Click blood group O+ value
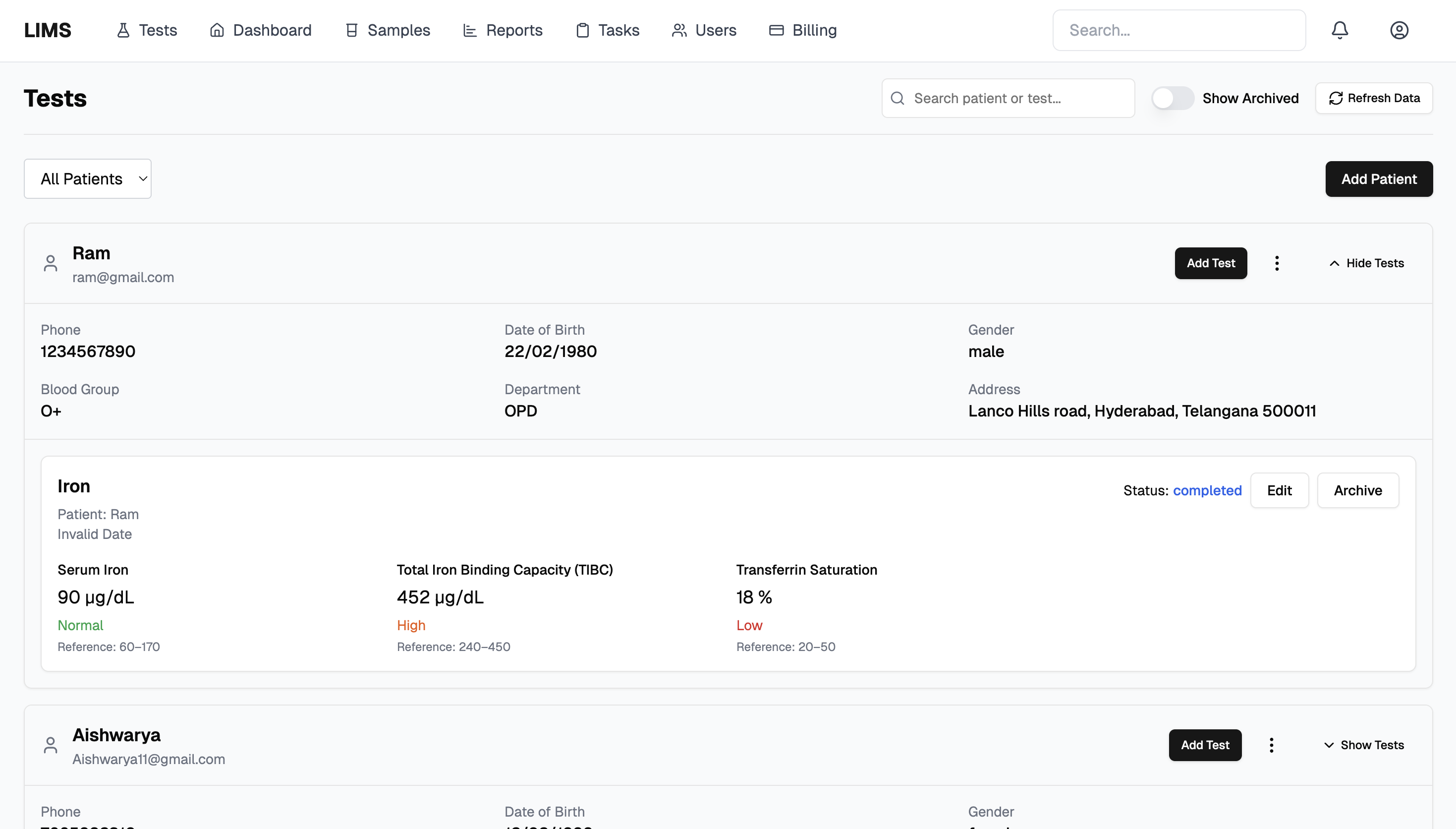The image size is (1456, 829). click(x=51, y=411)
